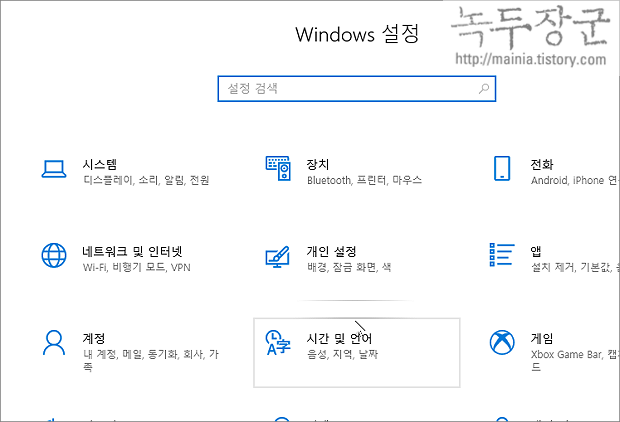Screen dimensions: 620x422
Task: Focus the 설정 검색 search field
Action: pyautogui.click(x=357, y=89)
